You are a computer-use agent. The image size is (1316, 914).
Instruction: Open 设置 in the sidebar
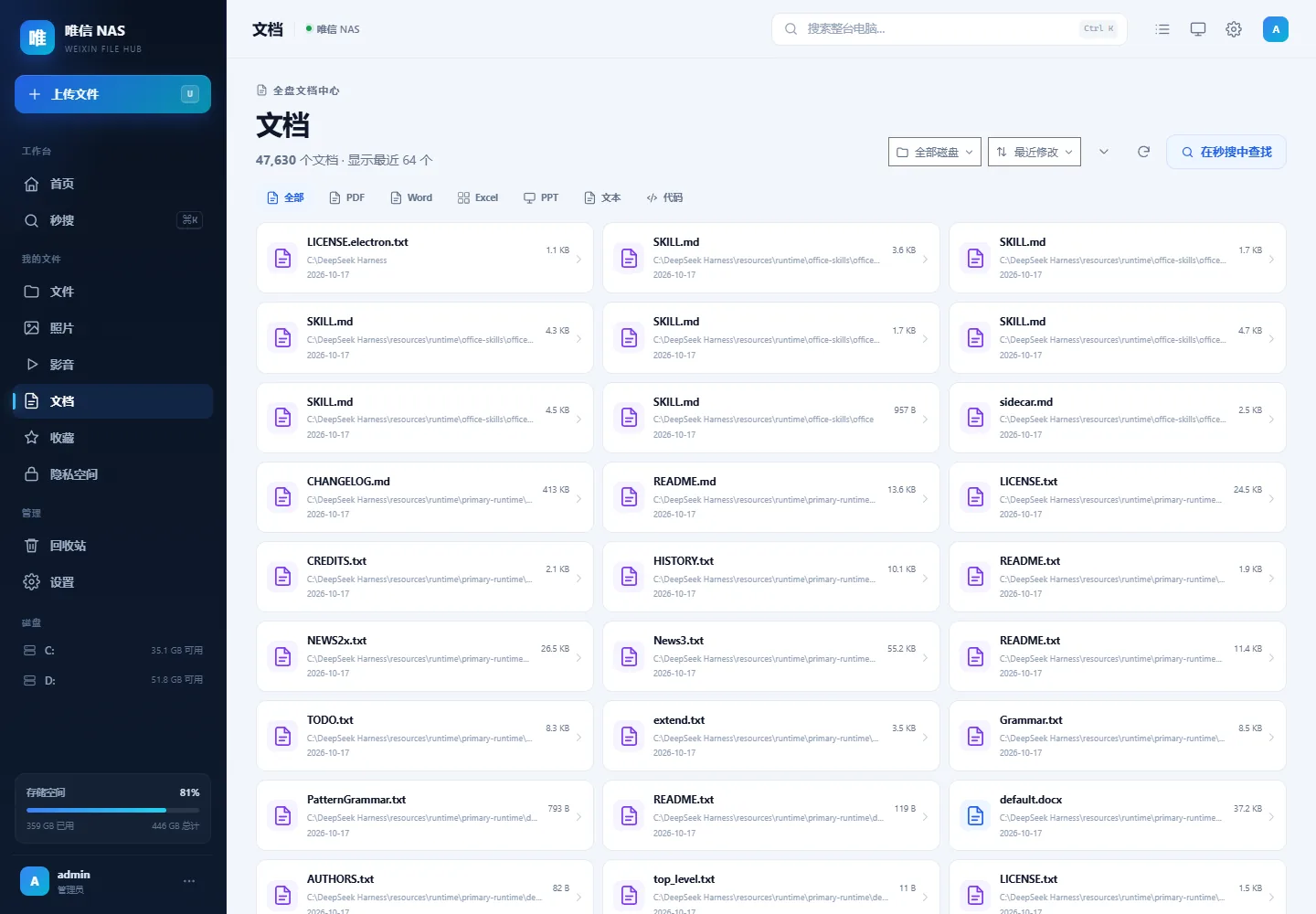click(x=113, y=582)
